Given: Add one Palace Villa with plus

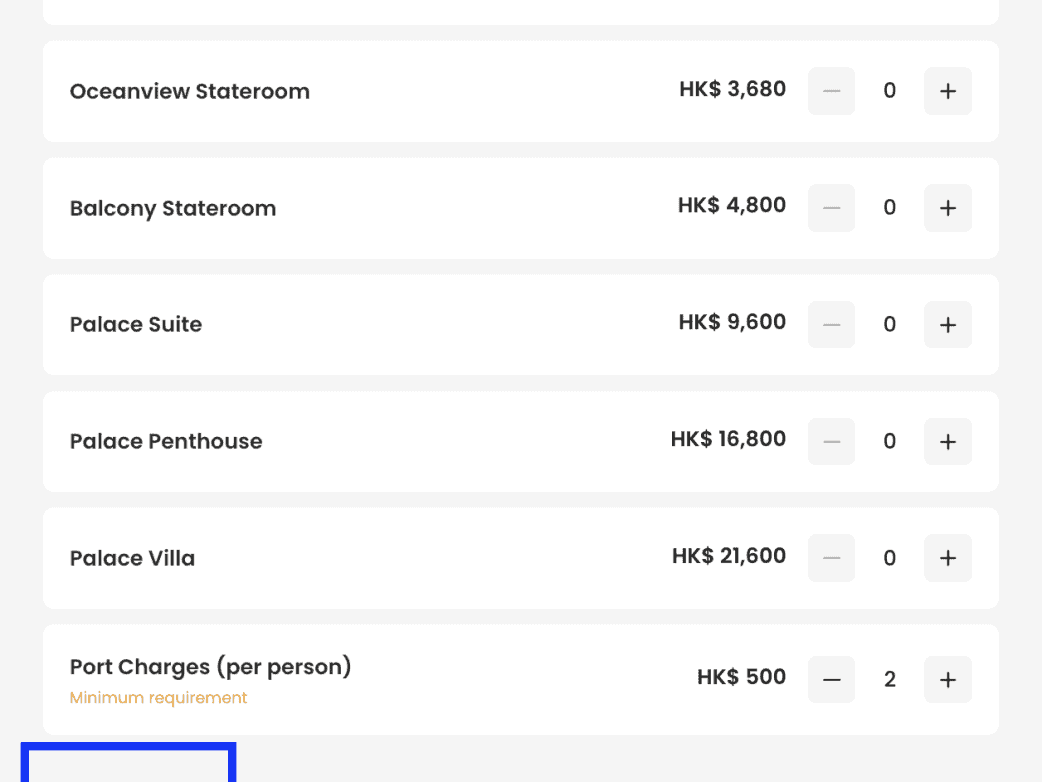Looking at the screenshot, I should [947, 558].
